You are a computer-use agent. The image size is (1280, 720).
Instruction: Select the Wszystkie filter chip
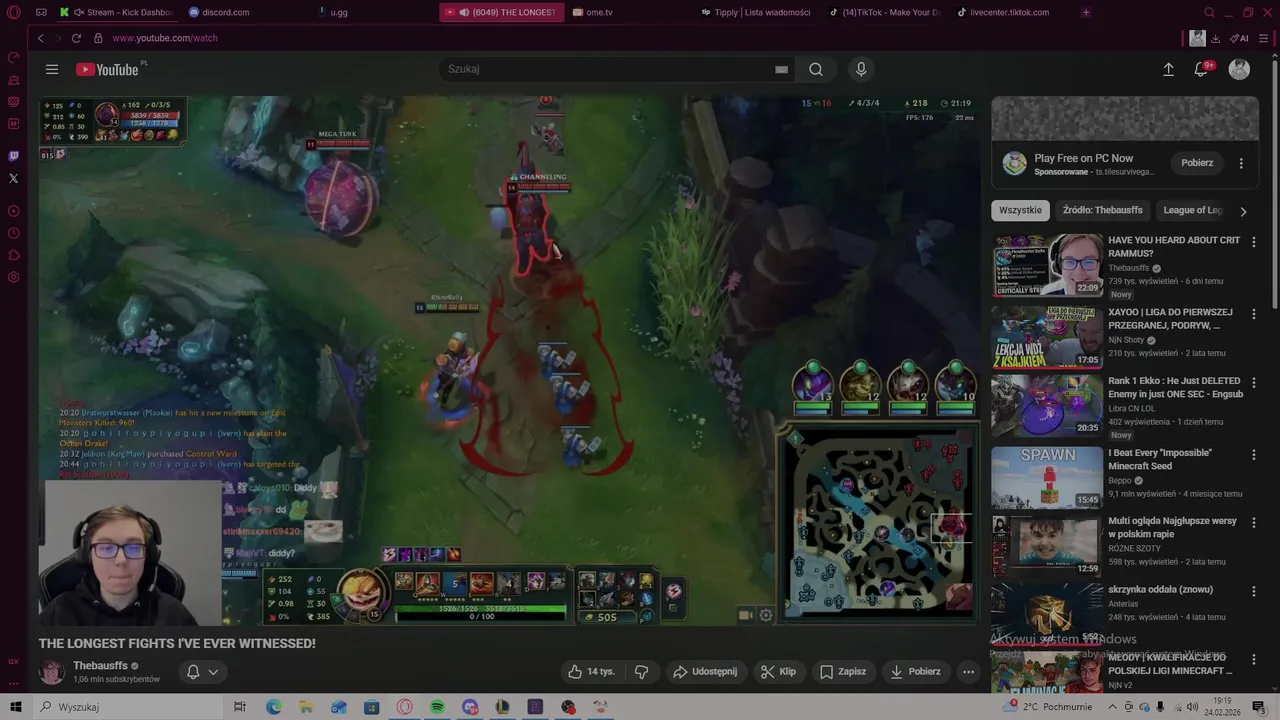[1020, 211]
